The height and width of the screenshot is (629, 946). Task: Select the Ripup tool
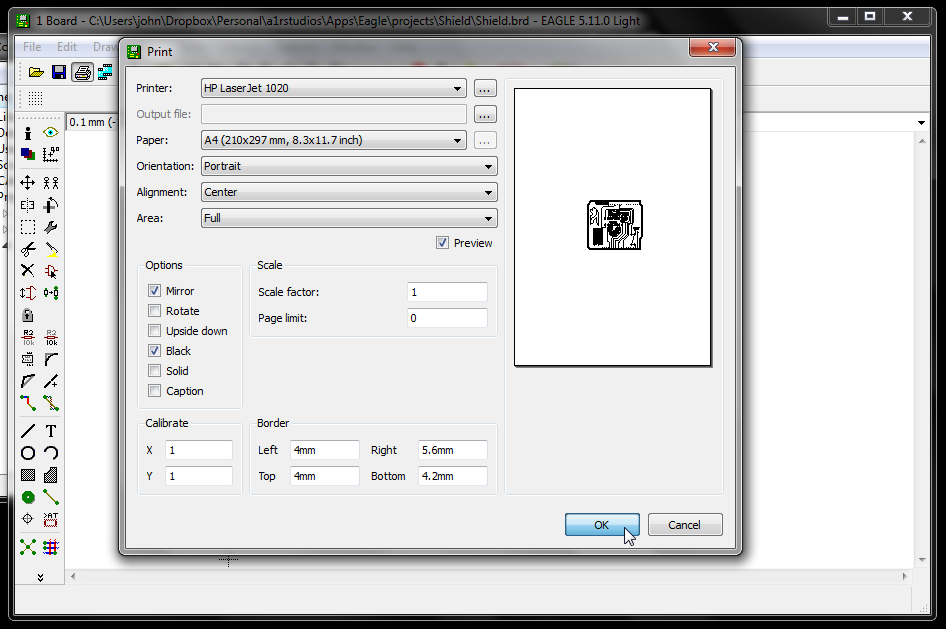pyautogui.click(x=51, y=403)
